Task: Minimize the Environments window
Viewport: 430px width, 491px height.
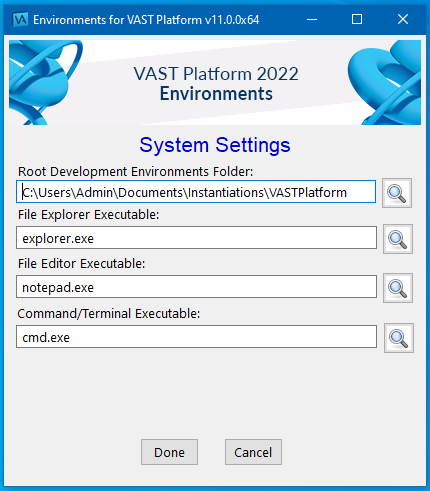Action: (312, 19)
